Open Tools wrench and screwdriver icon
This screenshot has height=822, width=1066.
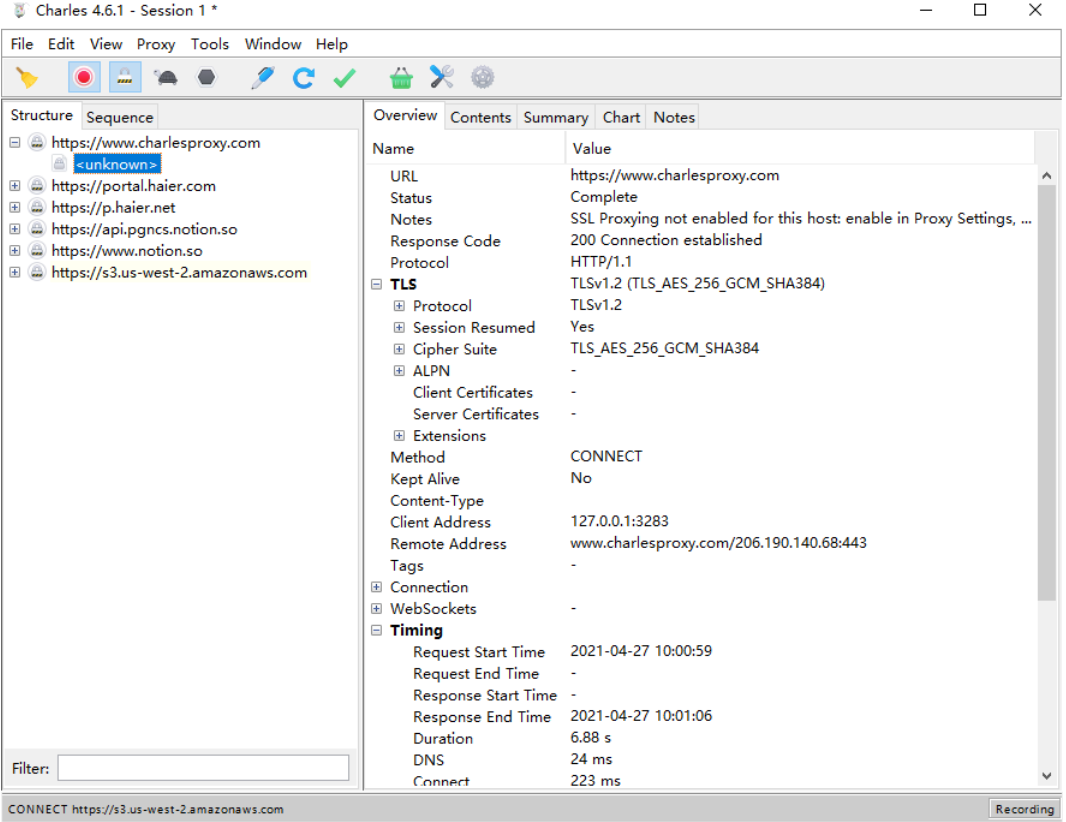point(442,78)
